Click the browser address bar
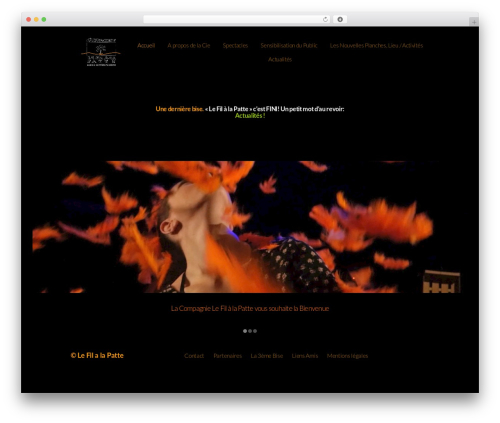The image size is (500, 423). point(237,19)
